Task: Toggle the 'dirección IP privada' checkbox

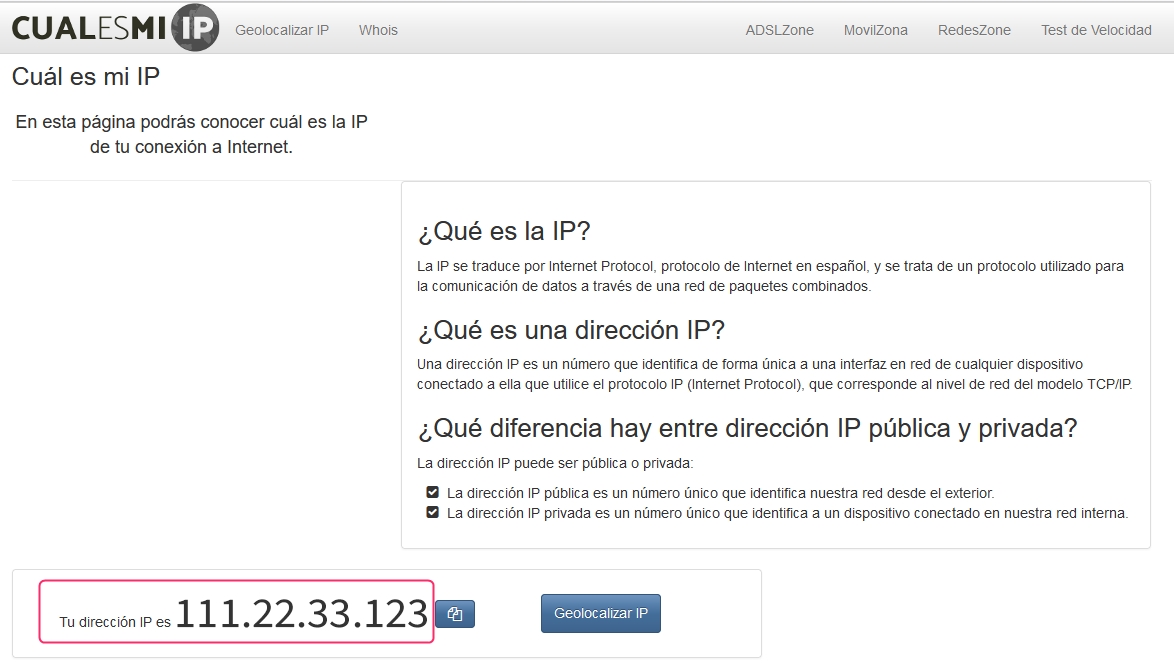Action: pos(432,512)
